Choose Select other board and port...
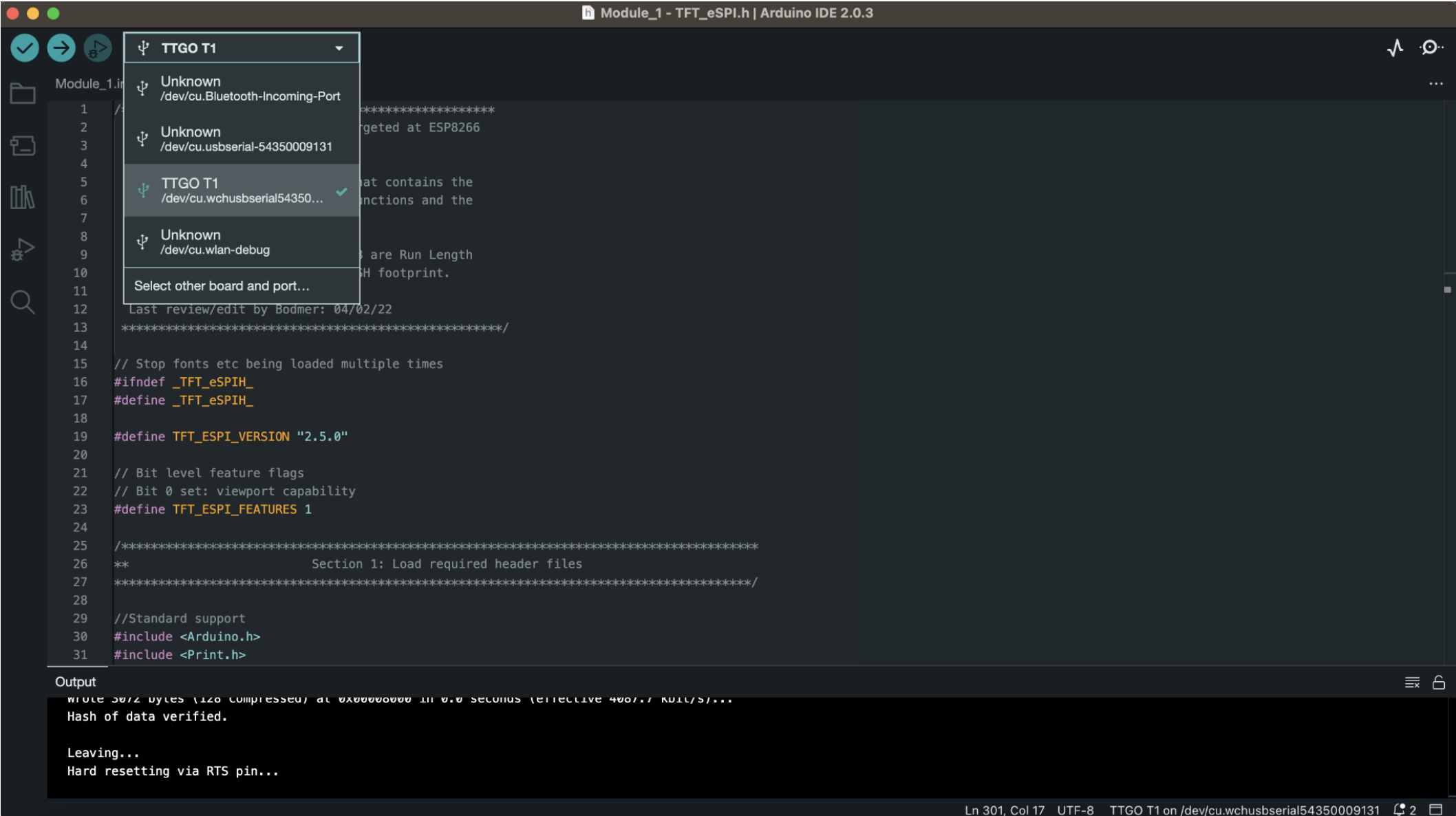The image size is (1456, 816). coord(242,286)
